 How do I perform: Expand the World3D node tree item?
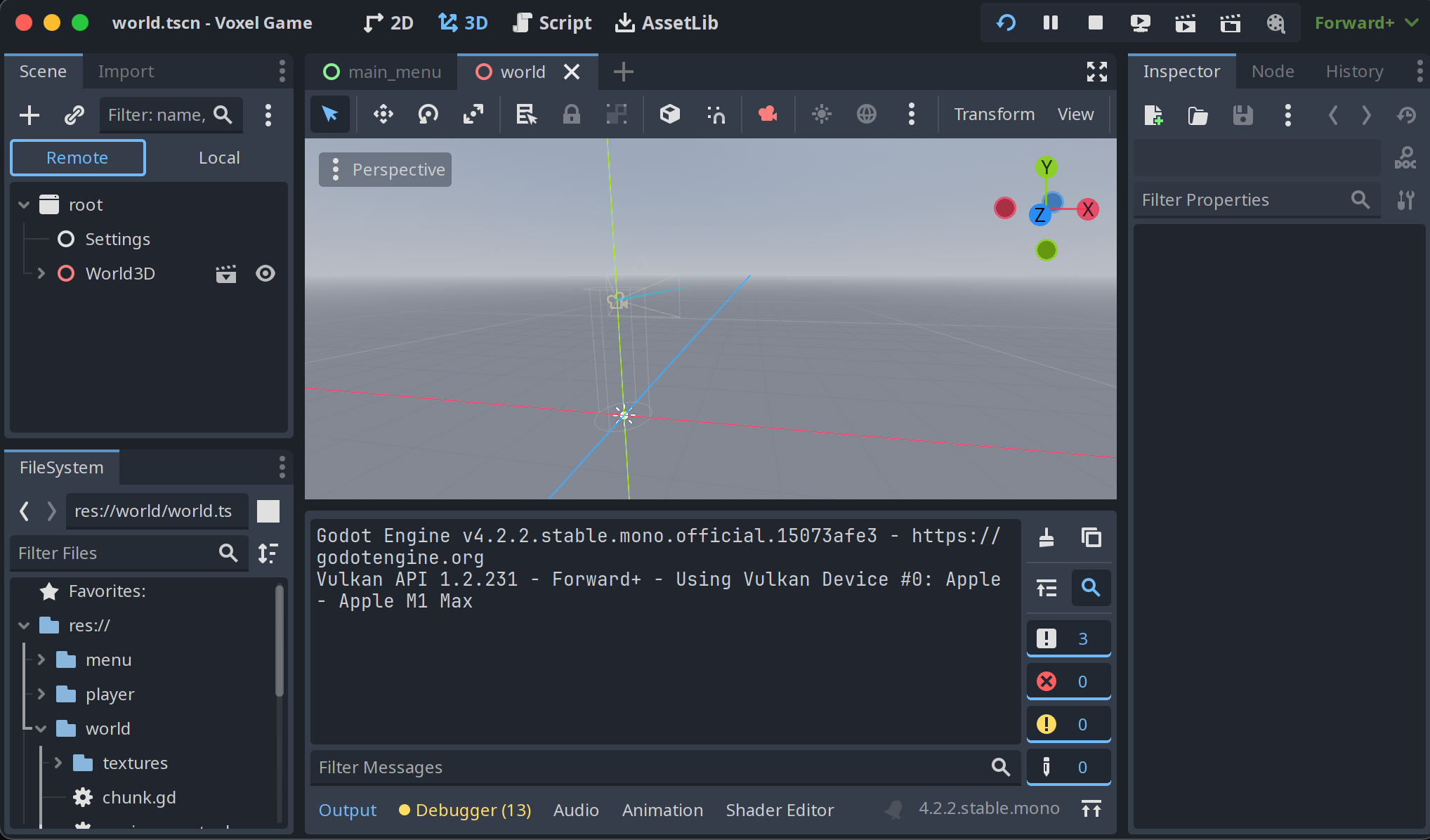point(40,273)
